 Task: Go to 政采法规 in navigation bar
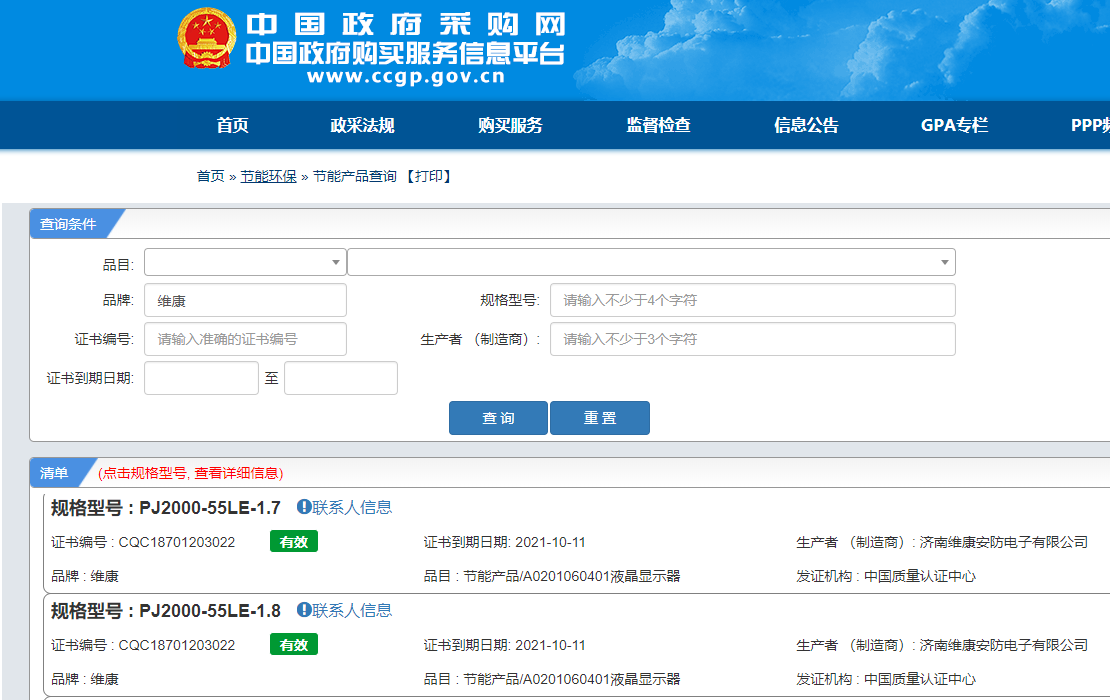click(362, 125)
